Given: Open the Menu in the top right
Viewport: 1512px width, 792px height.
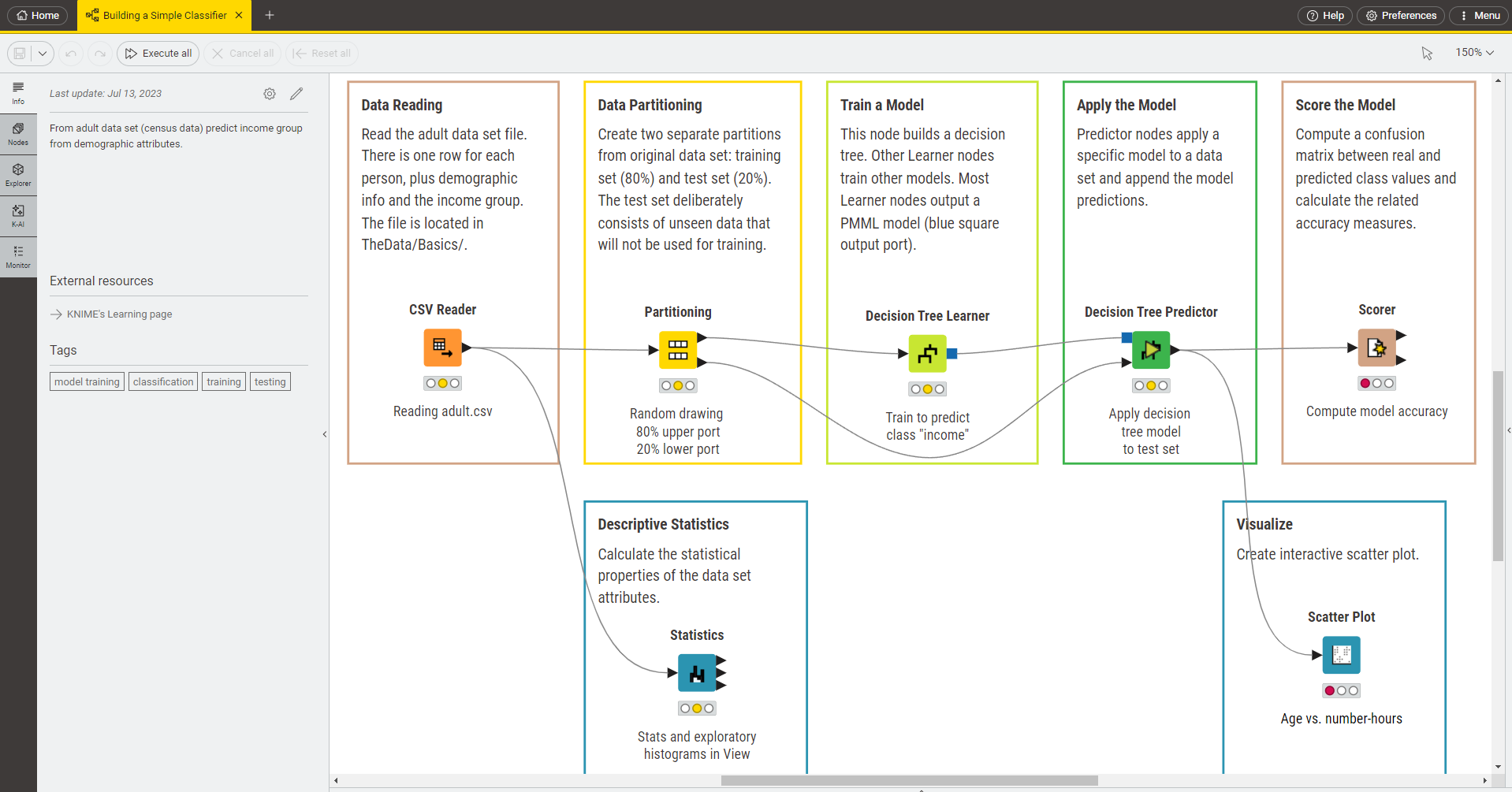Looking at the screenshot, I should pyautogui.click(x=1479, y=15).
